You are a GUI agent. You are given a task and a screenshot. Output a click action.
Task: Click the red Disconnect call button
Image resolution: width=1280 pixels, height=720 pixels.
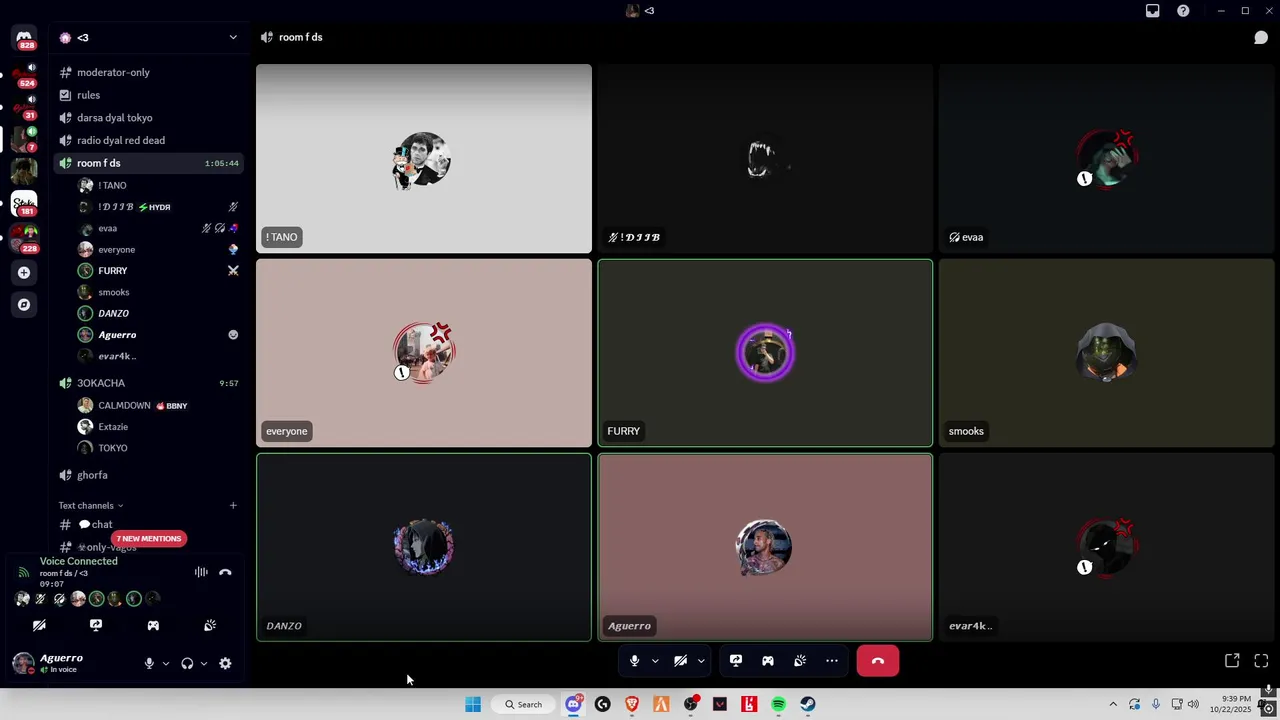point(878,661)
